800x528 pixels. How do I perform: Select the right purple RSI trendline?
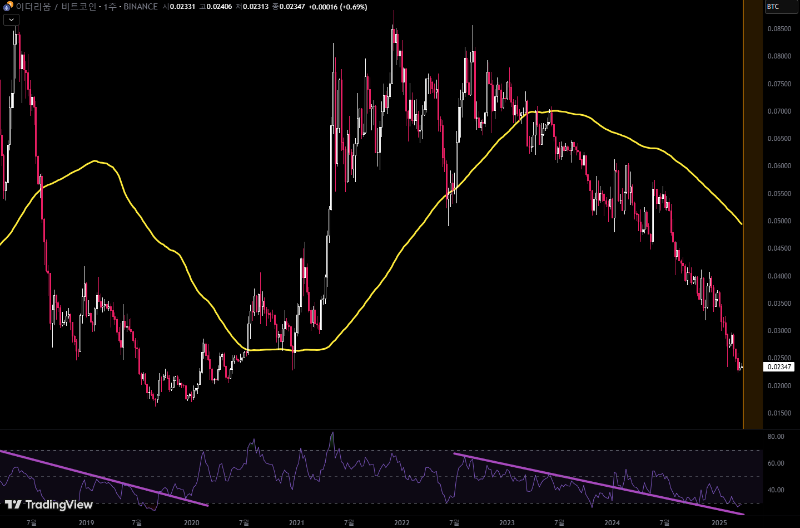tap(600, 482)
